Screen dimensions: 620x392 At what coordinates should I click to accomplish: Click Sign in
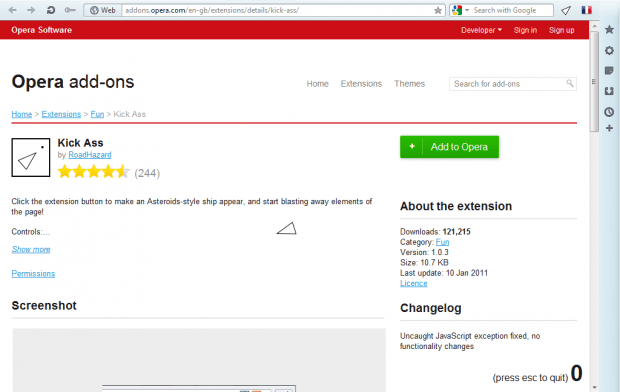tap(525, 30)
